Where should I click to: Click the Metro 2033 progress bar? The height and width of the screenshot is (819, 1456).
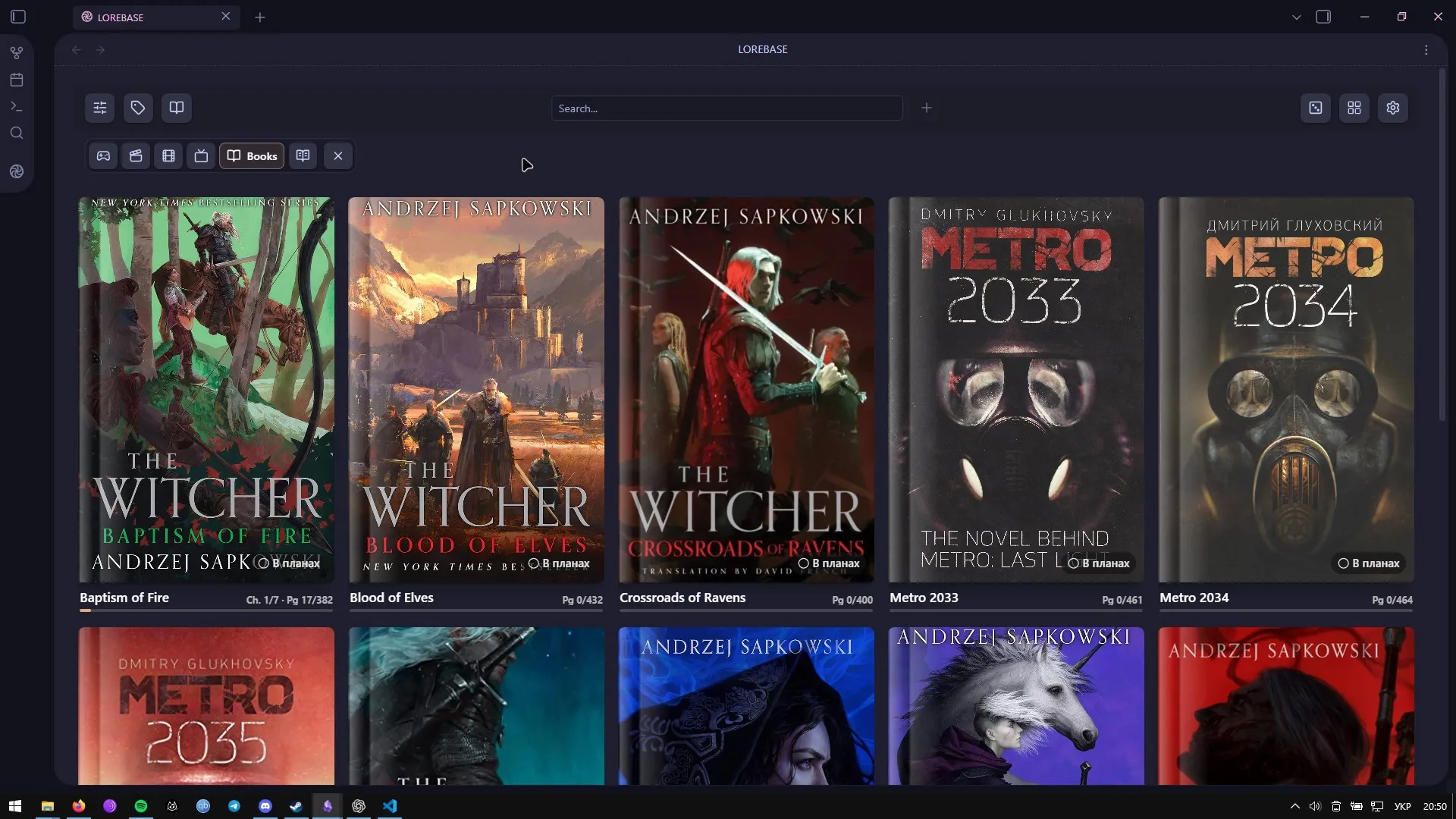click(x=1016, y=610)
